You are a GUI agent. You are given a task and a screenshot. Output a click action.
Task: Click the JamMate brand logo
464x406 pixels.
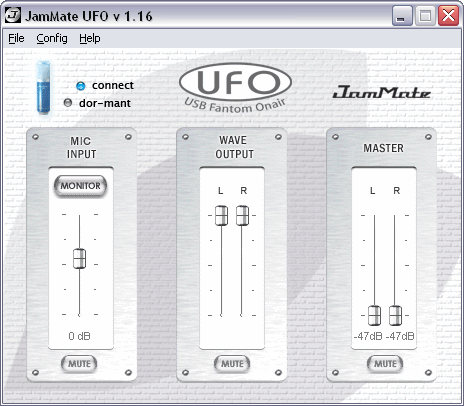382,92
